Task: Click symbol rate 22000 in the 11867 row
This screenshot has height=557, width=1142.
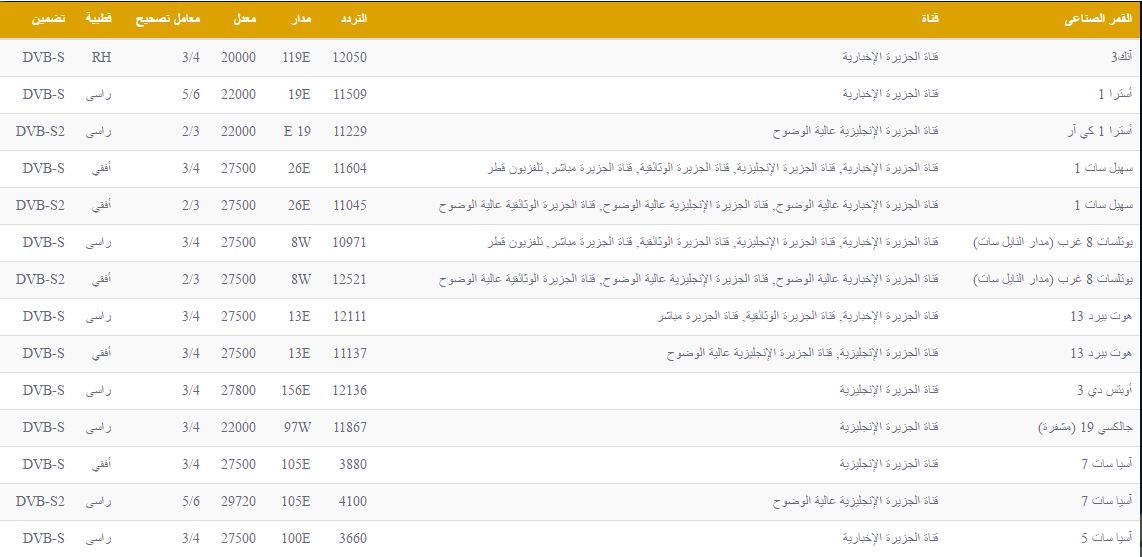Action: [x=239, y=428]
